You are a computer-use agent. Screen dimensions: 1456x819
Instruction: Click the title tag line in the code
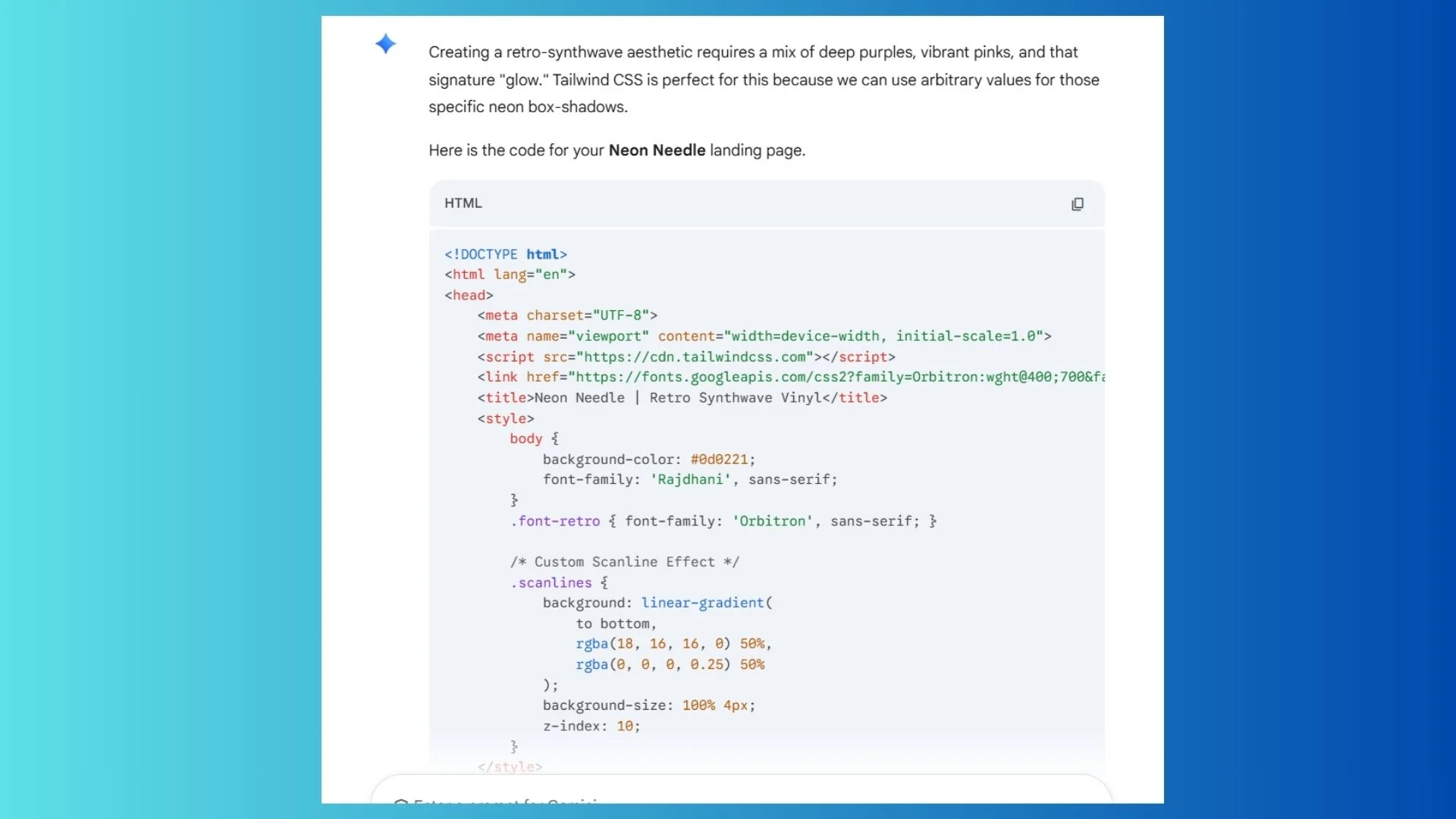point(681,397)
